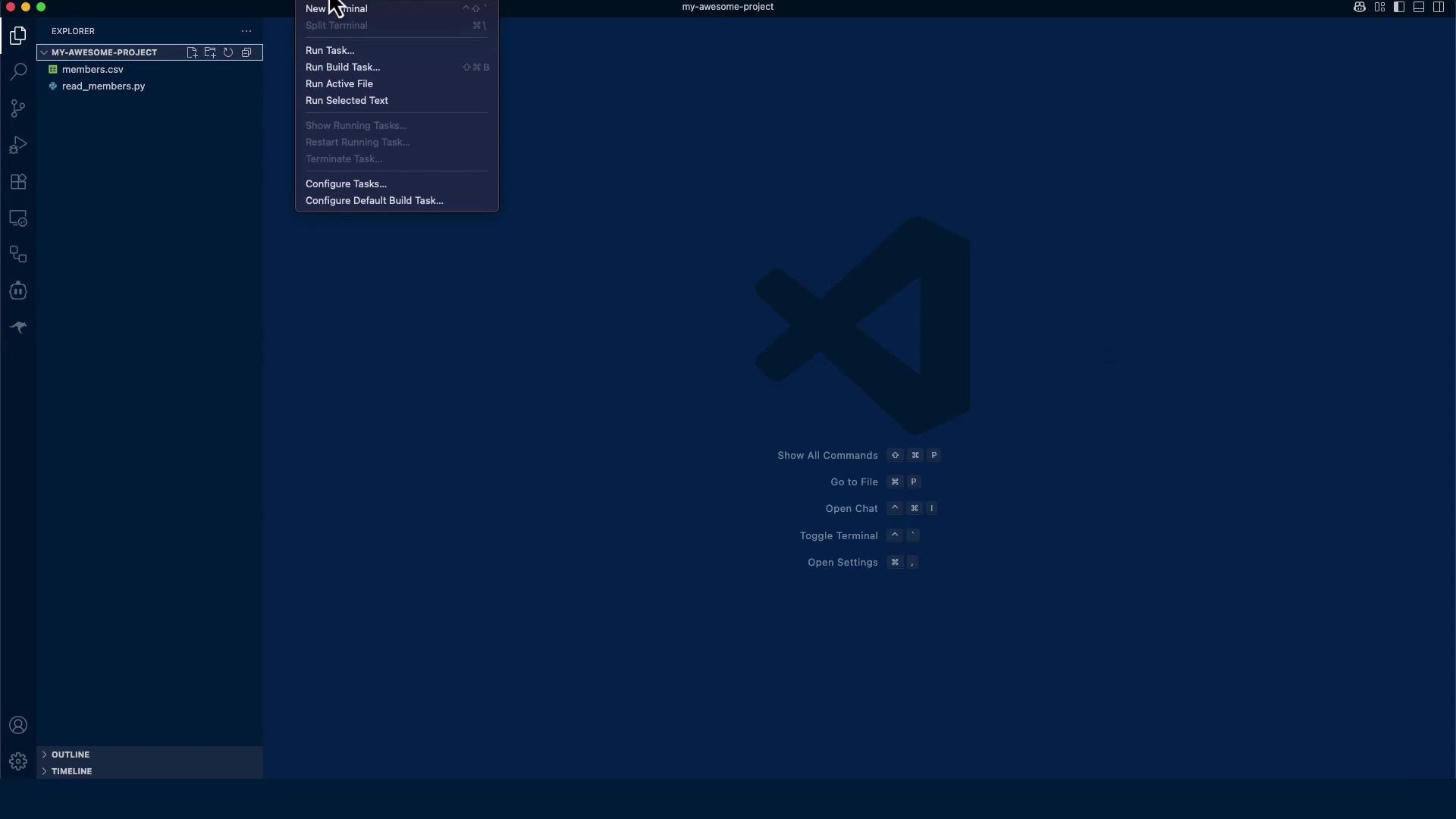The height and width of the screenshot is (819, 1456).
Task: Toggle the primary side bar layout icon
Action: [x=1399, y=7]
